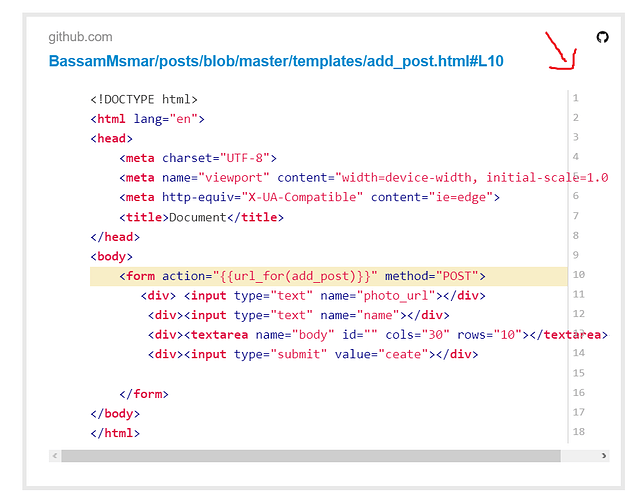Click the meta charset="UTF-8" line
The width and height of the screenshot is (634, 500).
point(198,158)
